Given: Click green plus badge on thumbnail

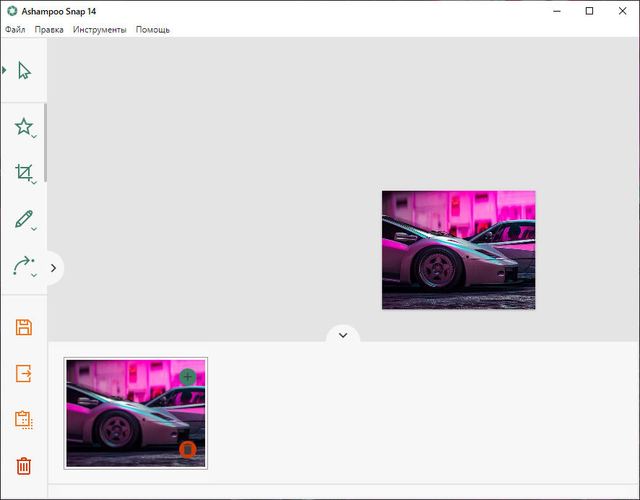Looking at the screenshot, I should tap(188, 377).
